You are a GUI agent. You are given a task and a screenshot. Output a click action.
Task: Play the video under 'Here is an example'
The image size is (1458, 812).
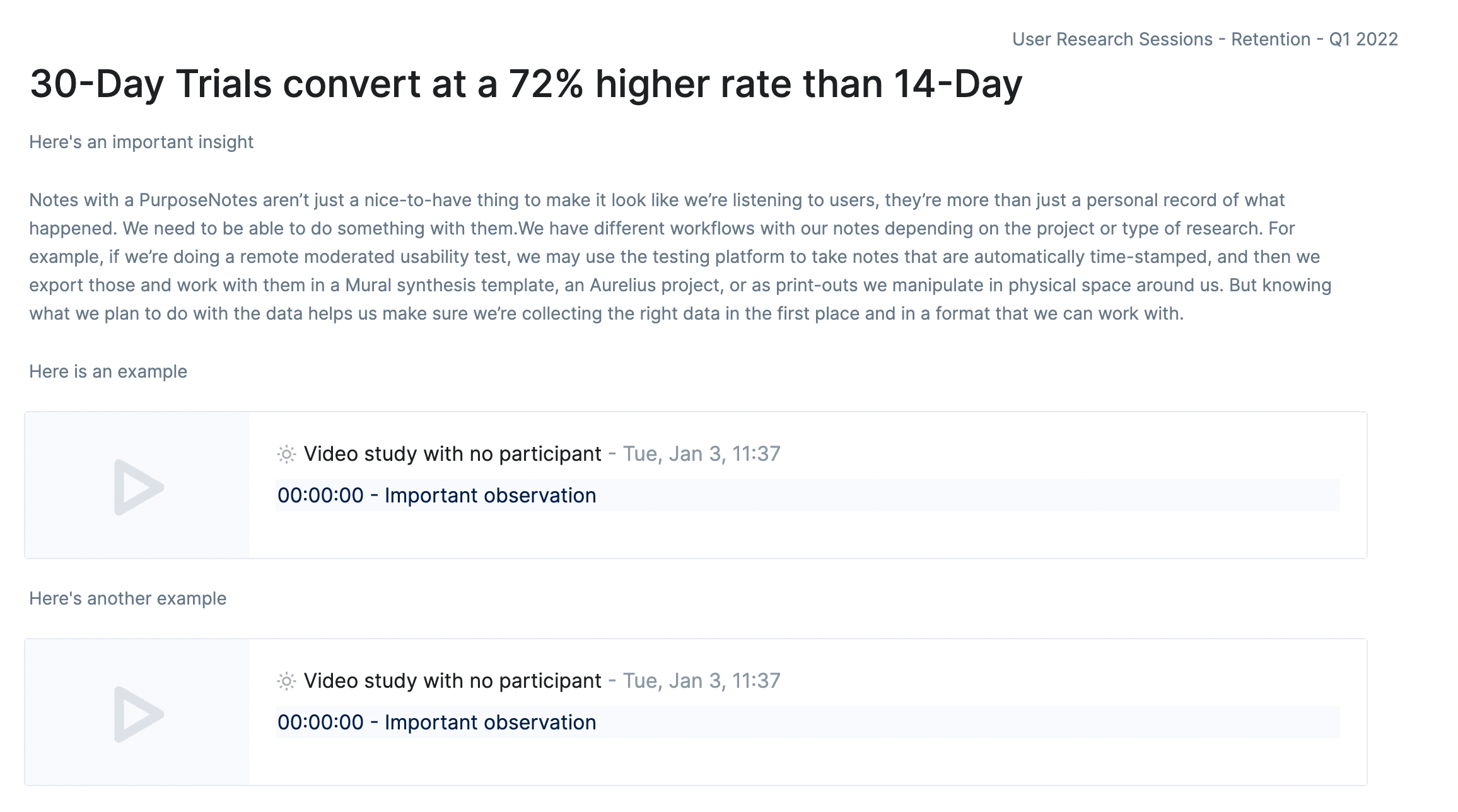[139, 487]
